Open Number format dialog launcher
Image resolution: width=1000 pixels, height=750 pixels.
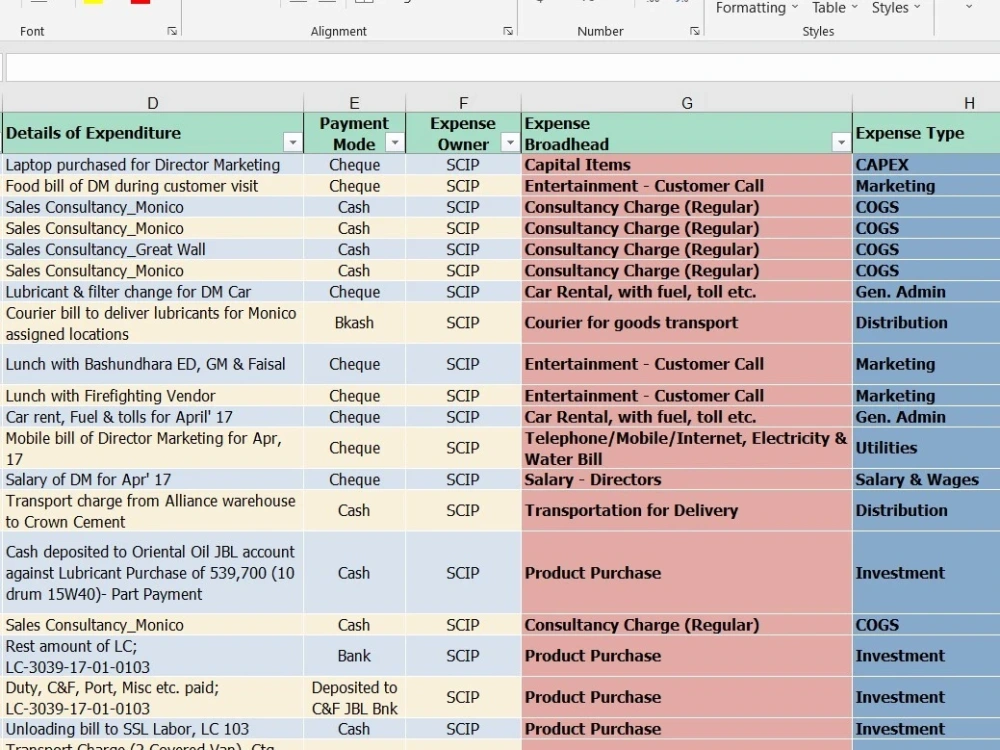(695, 31)
